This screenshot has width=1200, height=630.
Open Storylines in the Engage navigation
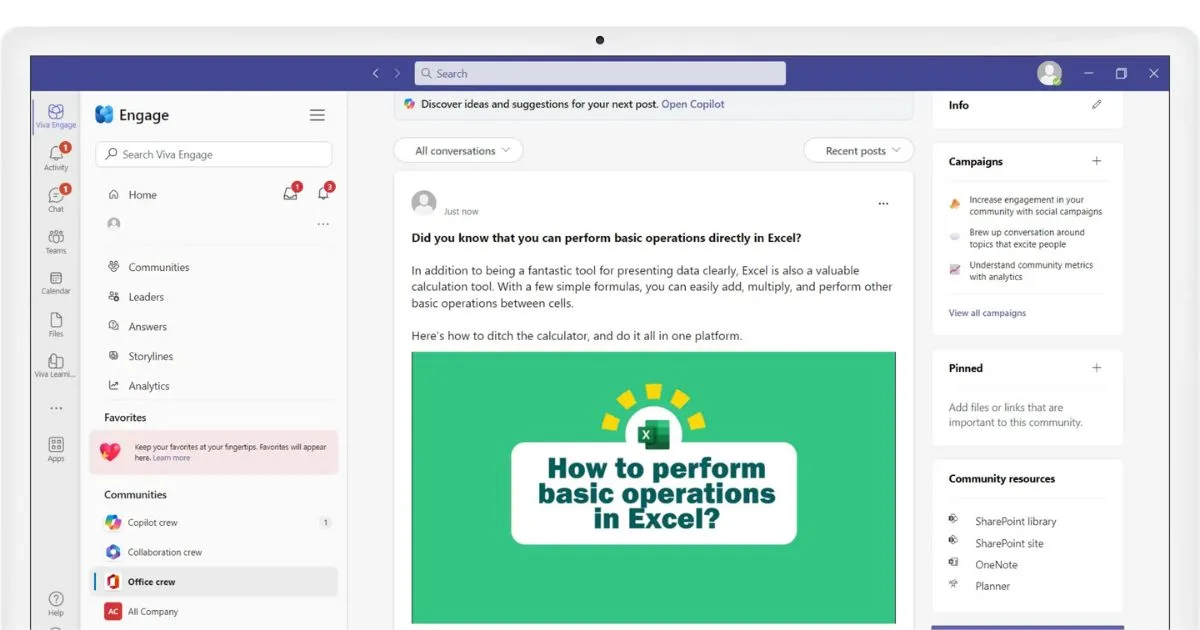tap(140, 356)
